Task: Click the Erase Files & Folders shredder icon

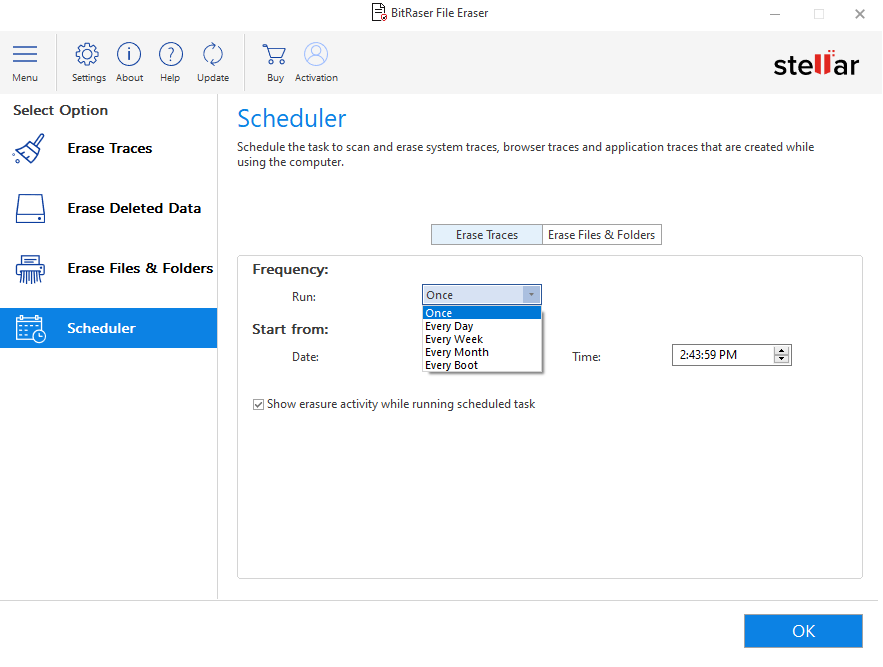Action: (30, 269)
